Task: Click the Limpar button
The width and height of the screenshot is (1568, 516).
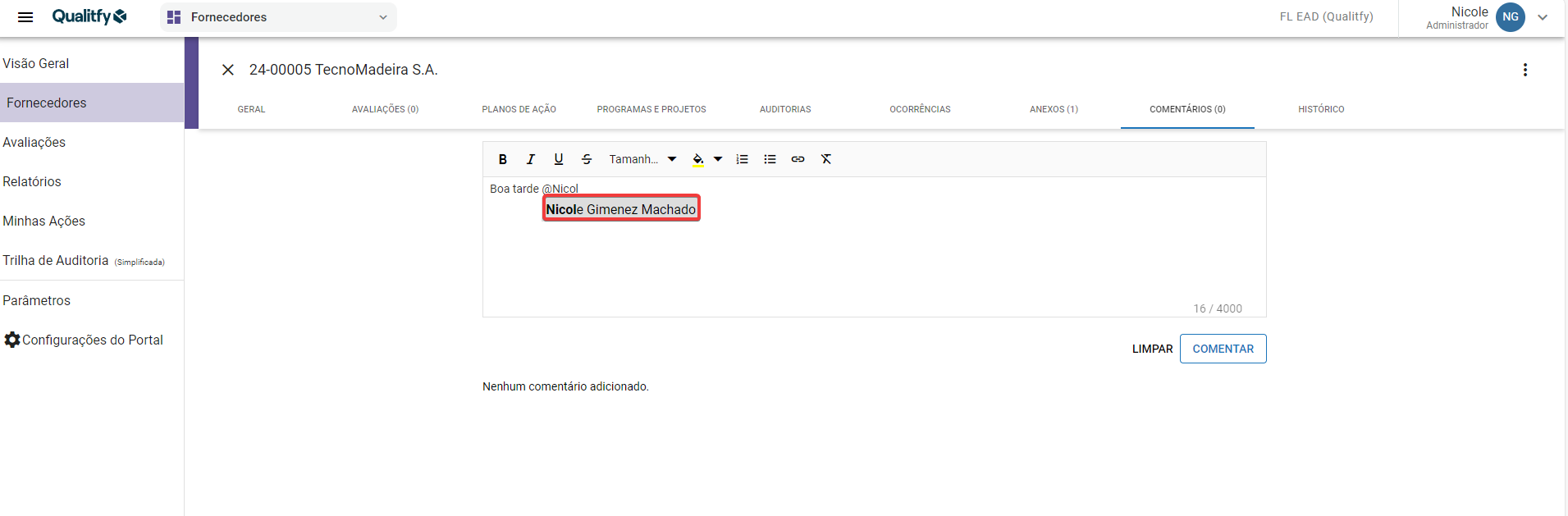Action: [1152, 349]
